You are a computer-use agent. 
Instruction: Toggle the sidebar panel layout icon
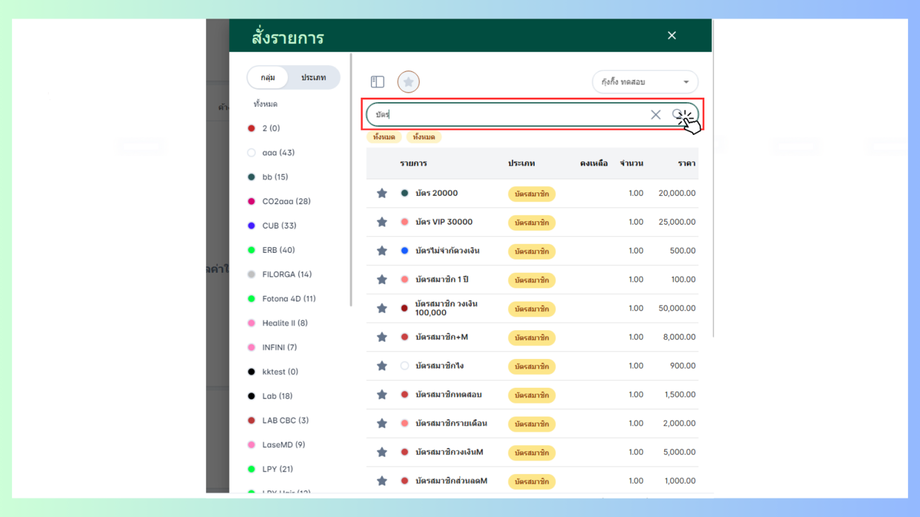tap(377, 82)
